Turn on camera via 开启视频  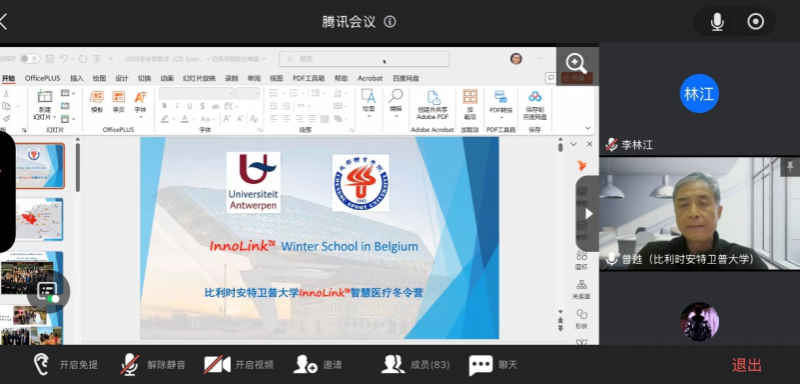click(239, 365)
